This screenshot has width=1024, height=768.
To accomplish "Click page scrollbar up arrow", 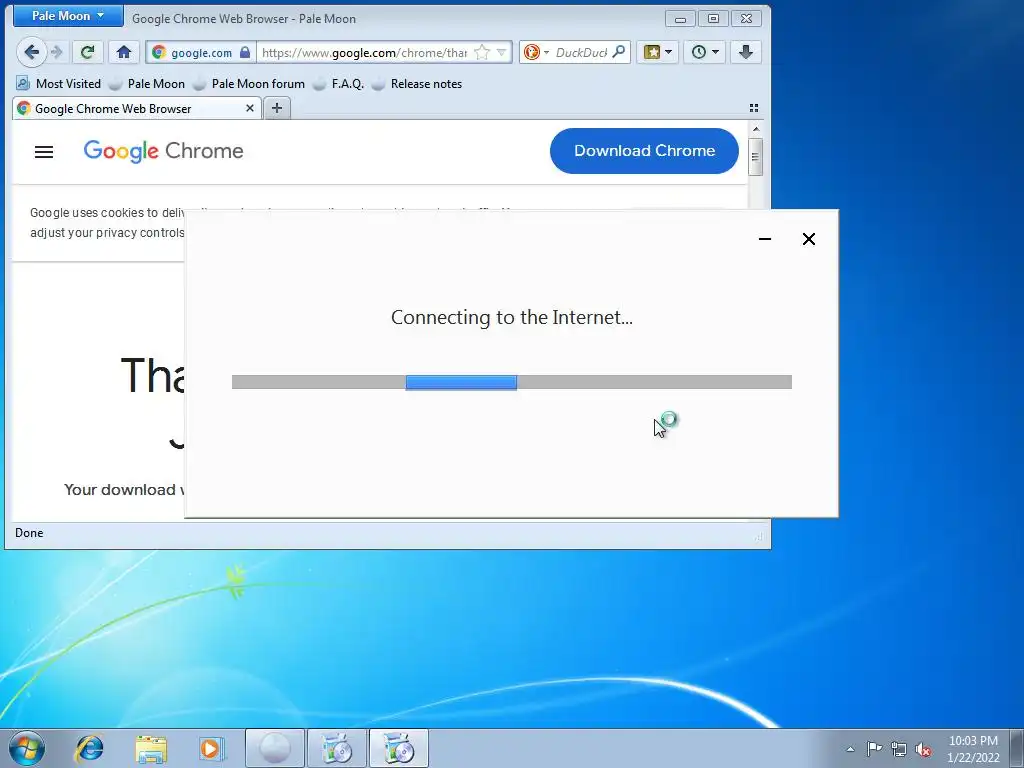I will click(756, 129).
